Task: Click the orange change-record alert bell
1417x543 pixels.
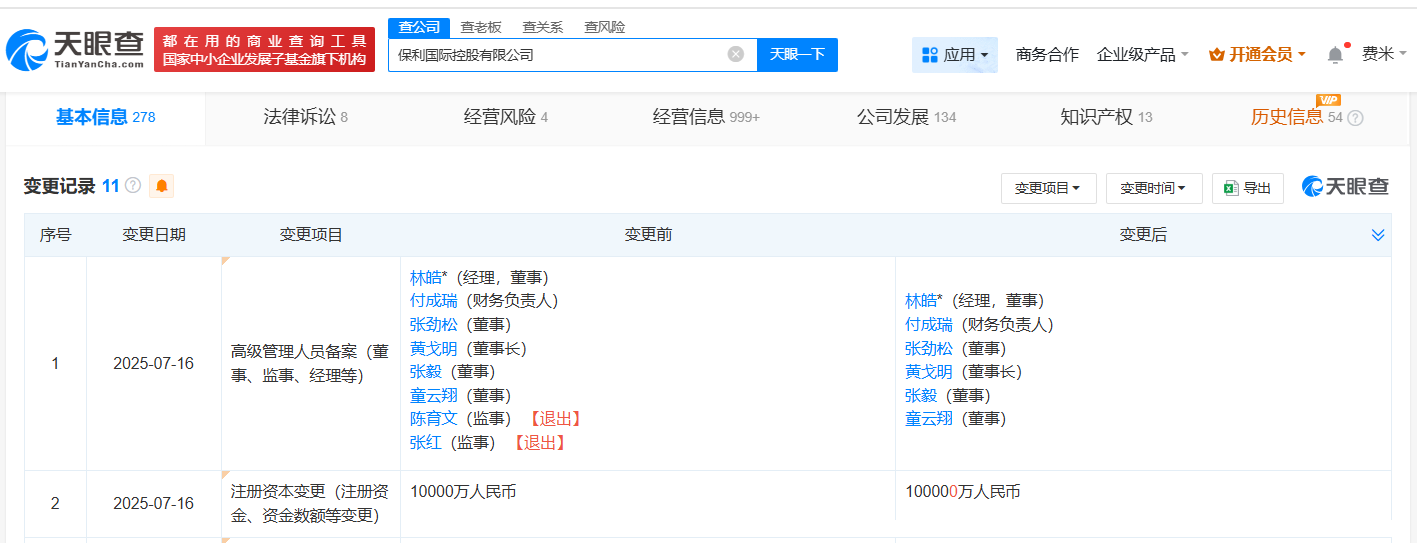Action: (x=161, y=186)
